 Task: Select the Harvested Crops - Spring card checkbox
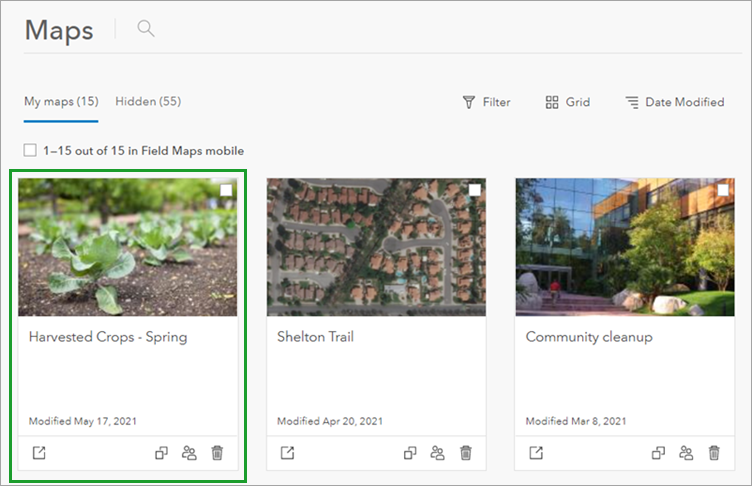click(226, 190)
